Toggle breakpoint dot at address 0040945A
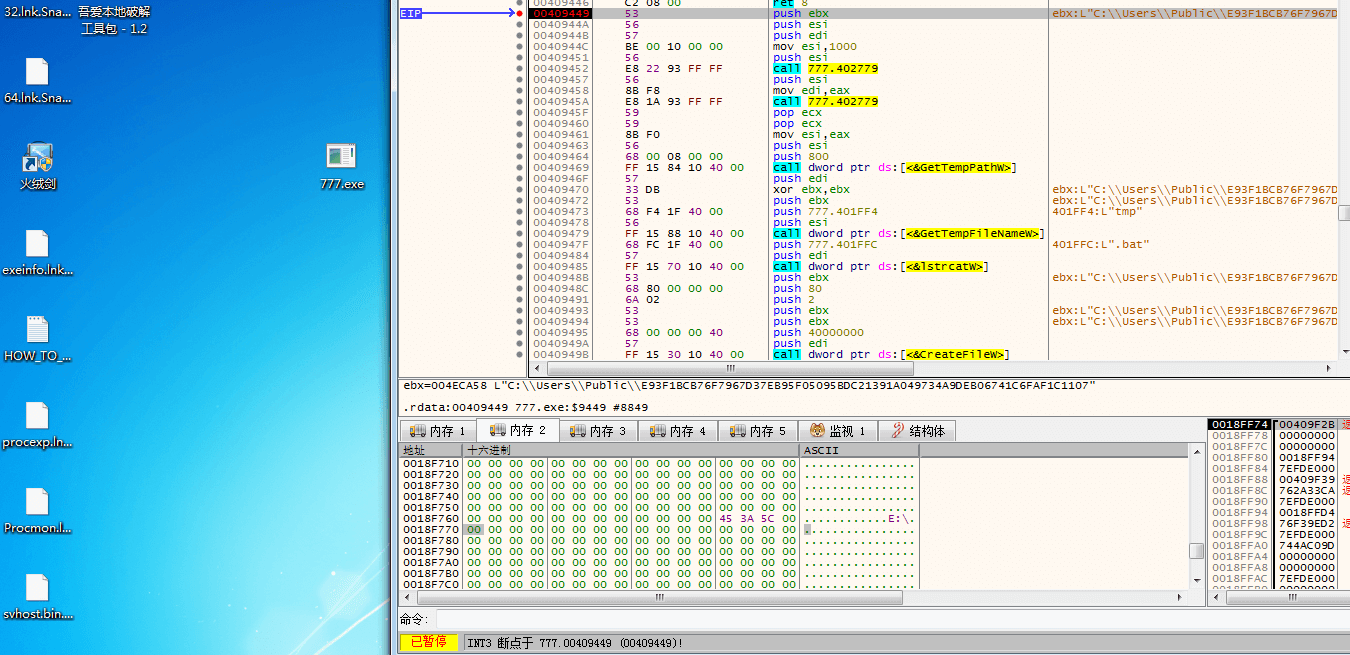This screenshot has width=1350, height=655. pyautogui.click(x=519, y=102)
